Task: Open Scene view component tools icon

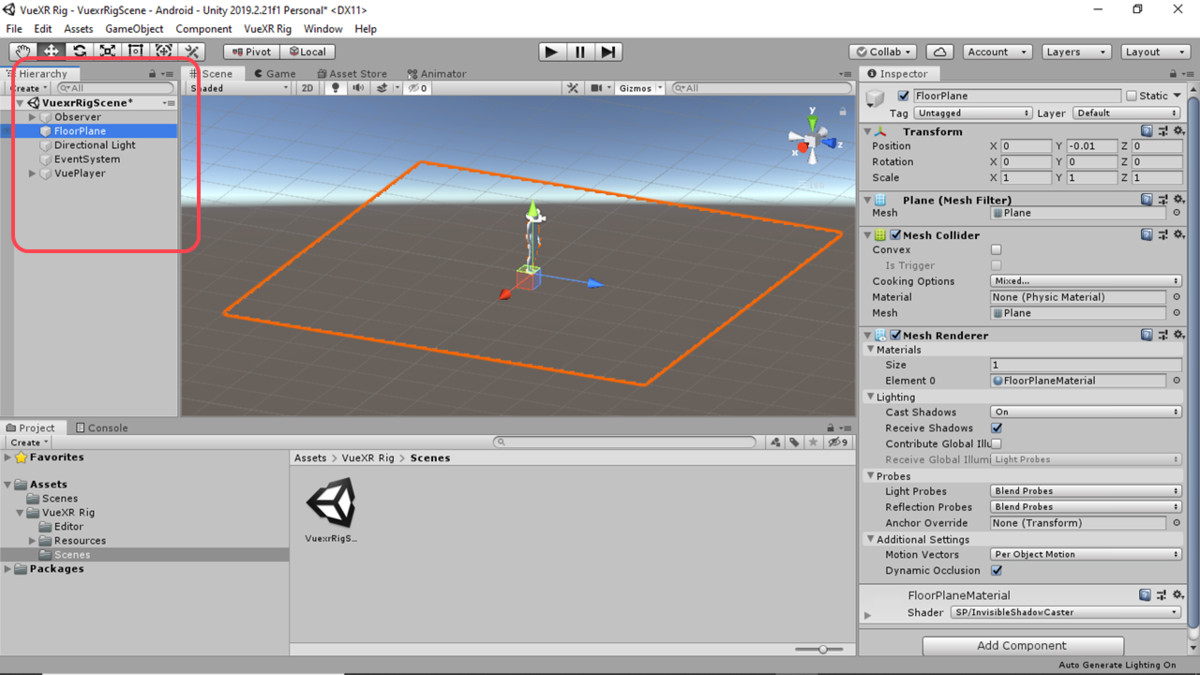Action: 573,88
